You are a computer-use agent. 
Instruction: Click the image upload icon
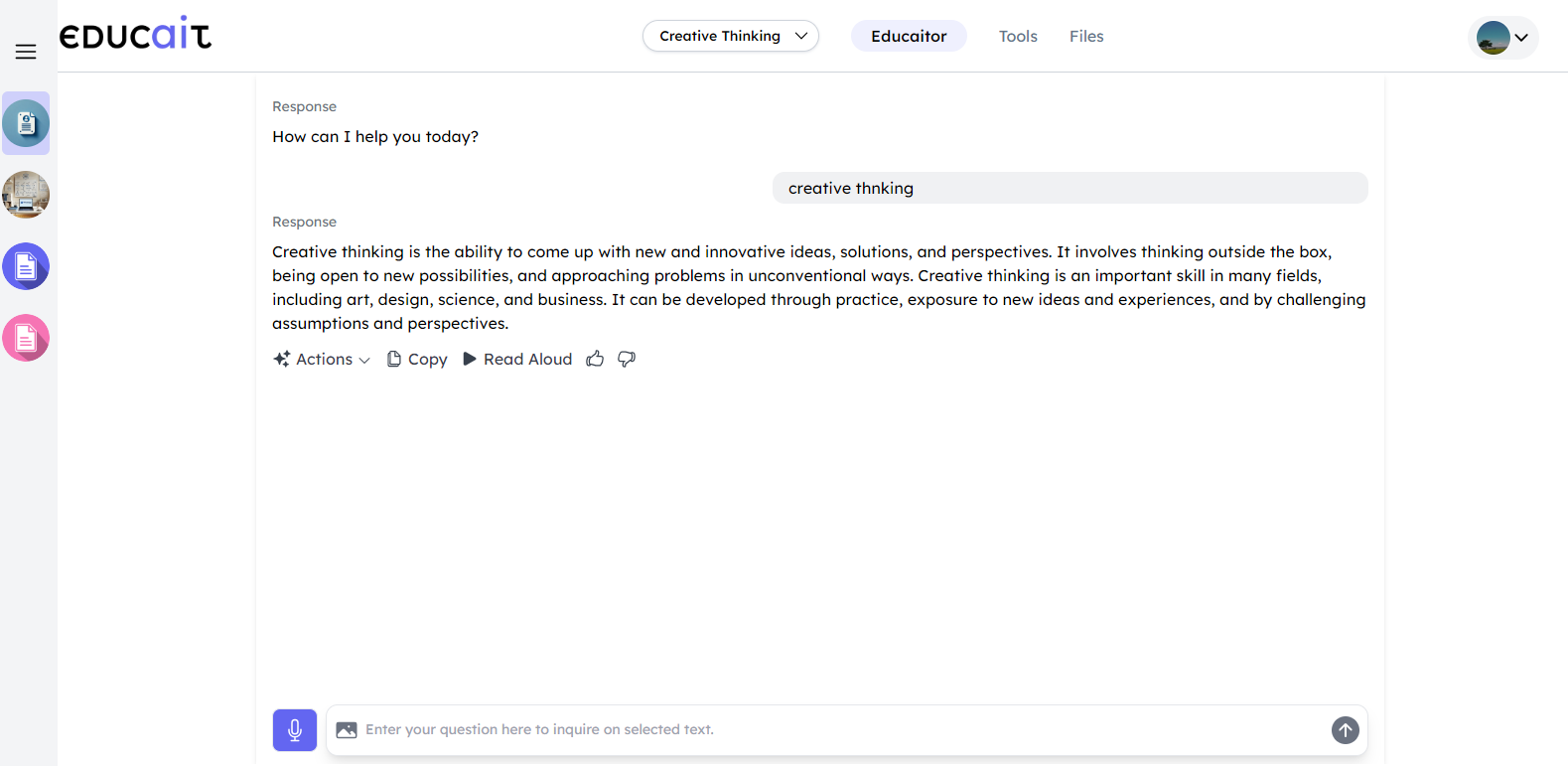click(347, 730)
